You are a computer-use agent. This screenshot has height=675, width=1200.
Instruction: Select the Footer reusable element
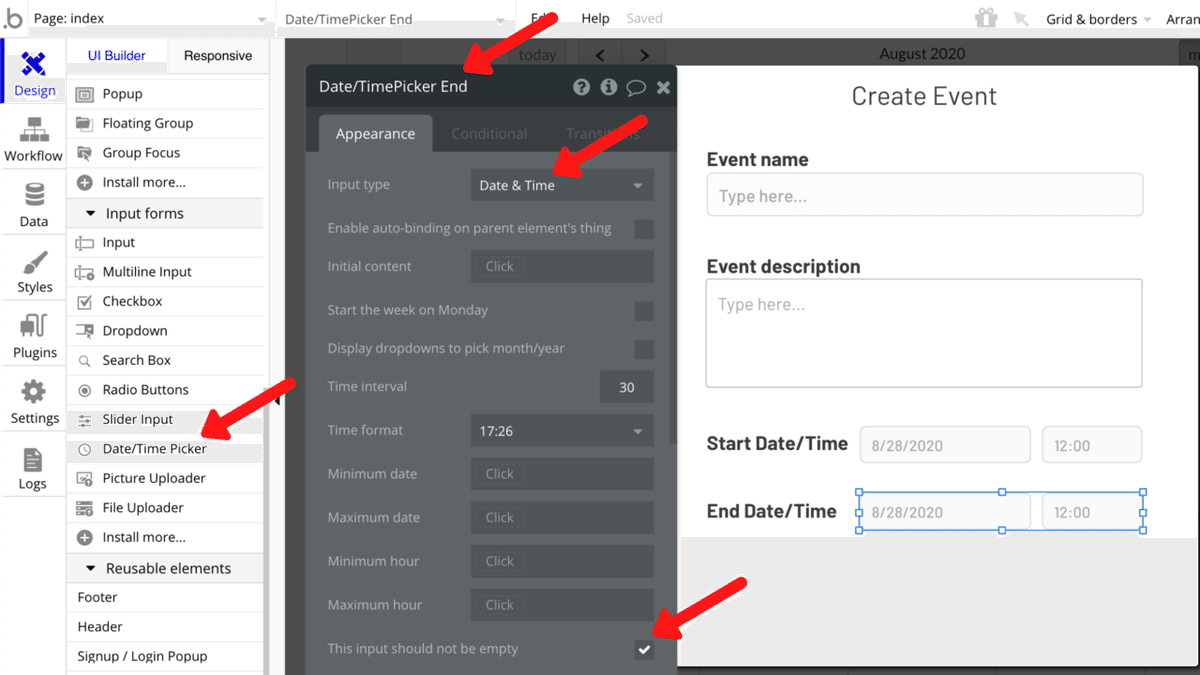click(x=166, y=597)
